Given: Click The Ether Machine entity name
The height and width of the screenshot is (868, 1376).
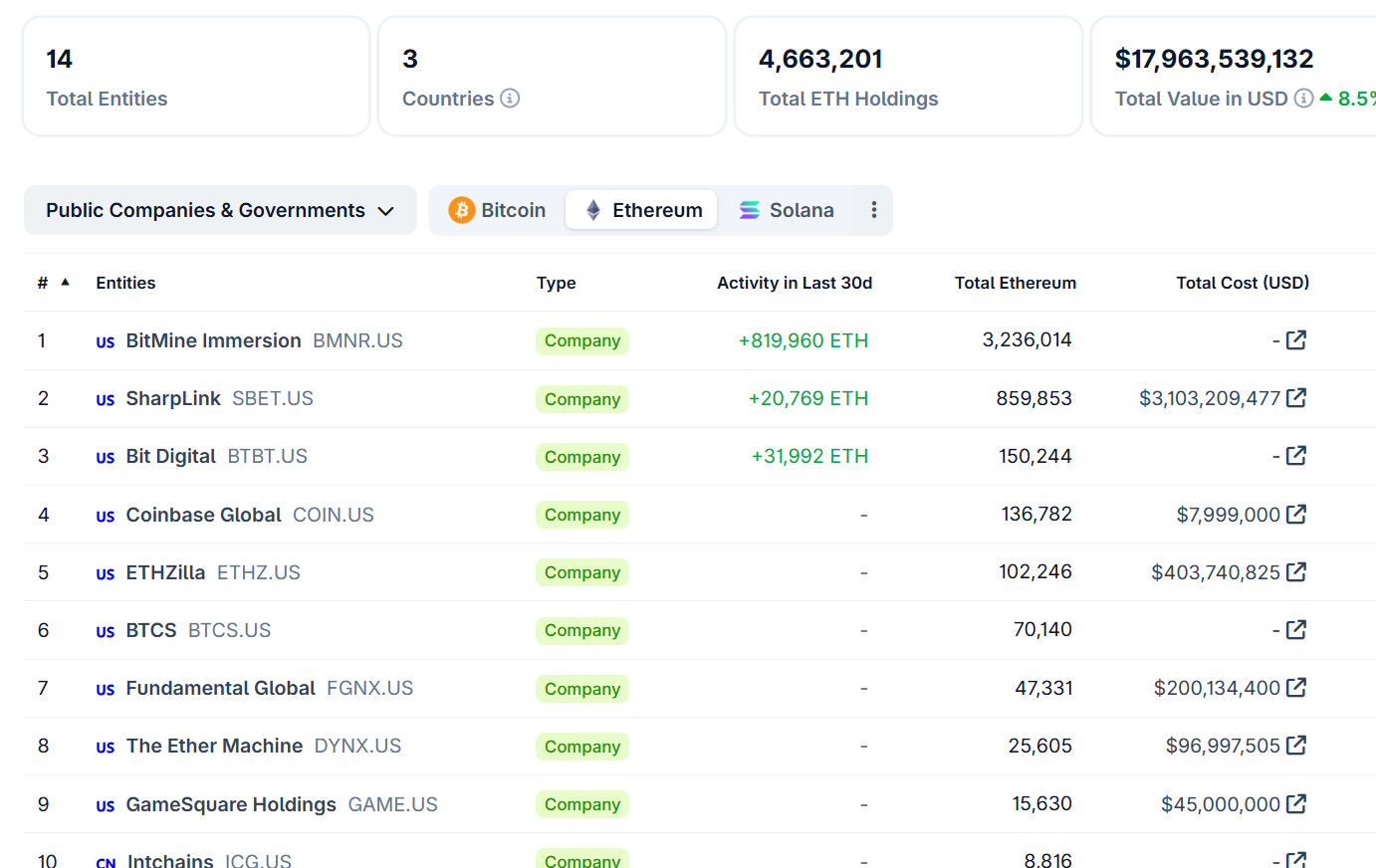Looking at the screenshot, I should coord(214,746).
